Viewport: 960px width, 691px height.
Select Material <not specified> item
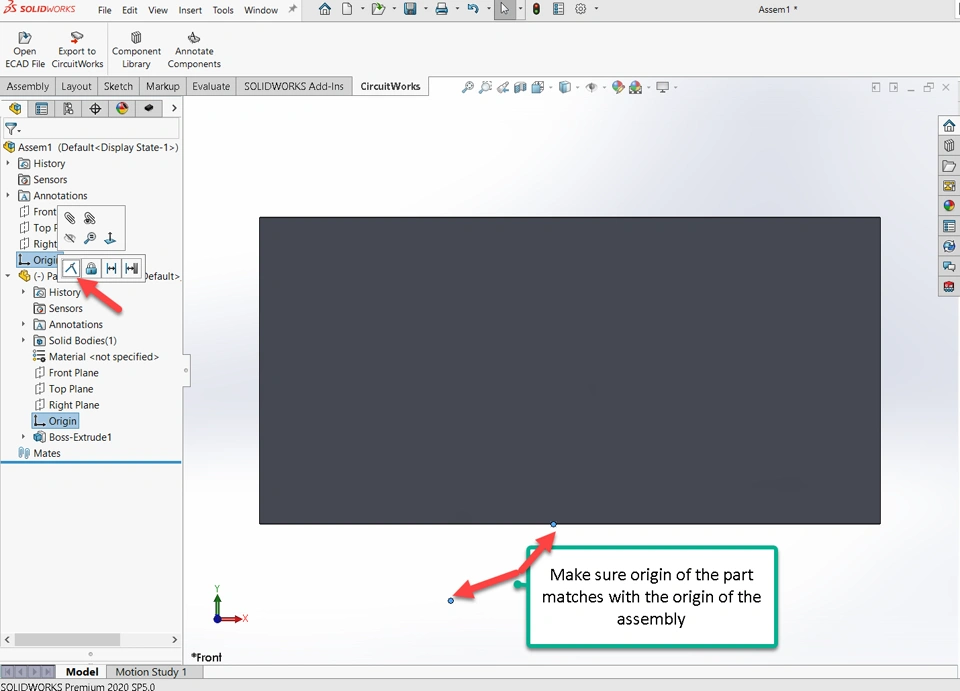pos(96,357)
